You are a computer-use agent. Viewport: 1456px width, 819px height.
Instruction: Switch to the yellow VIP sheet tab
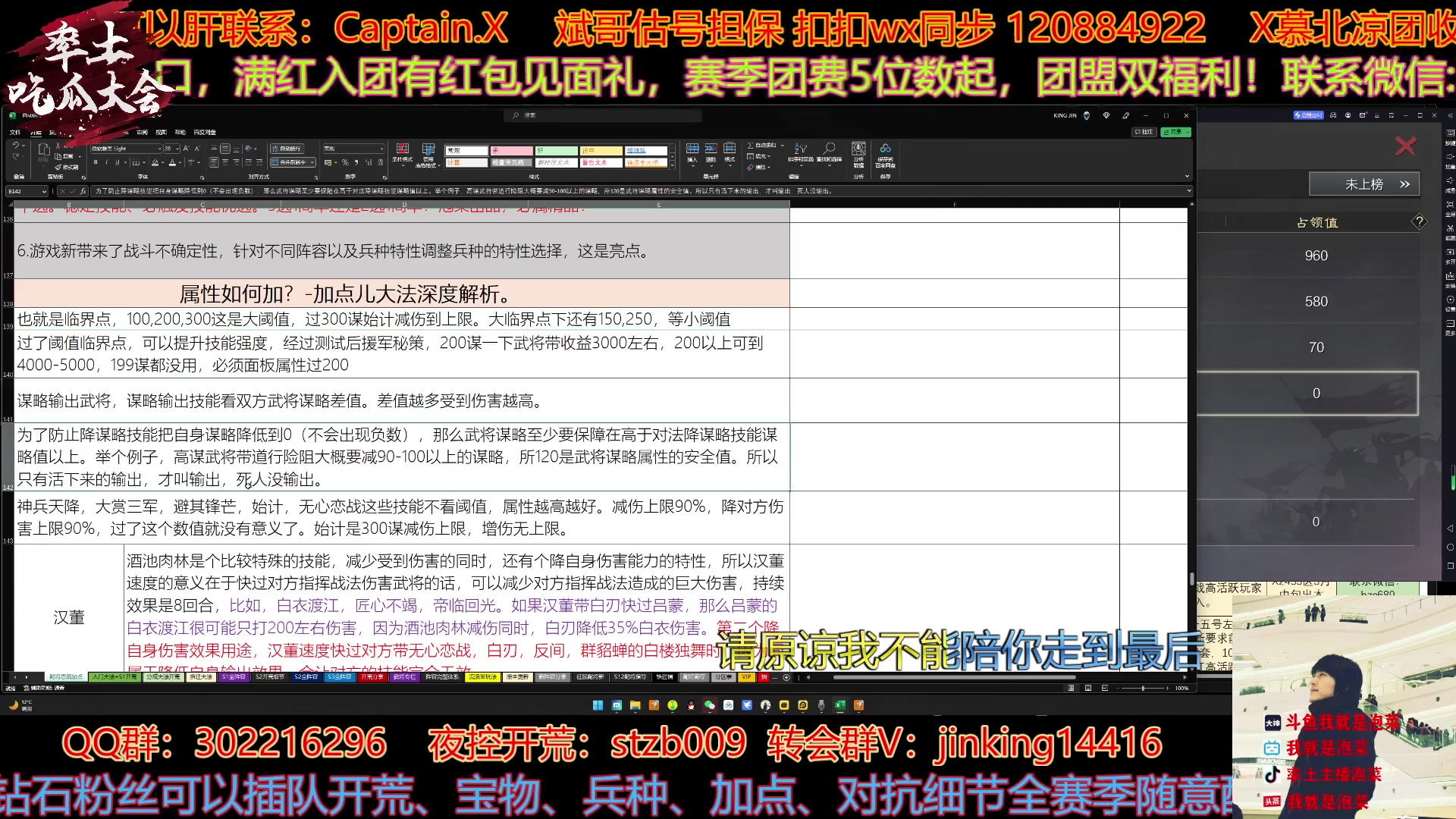(746, 676)
